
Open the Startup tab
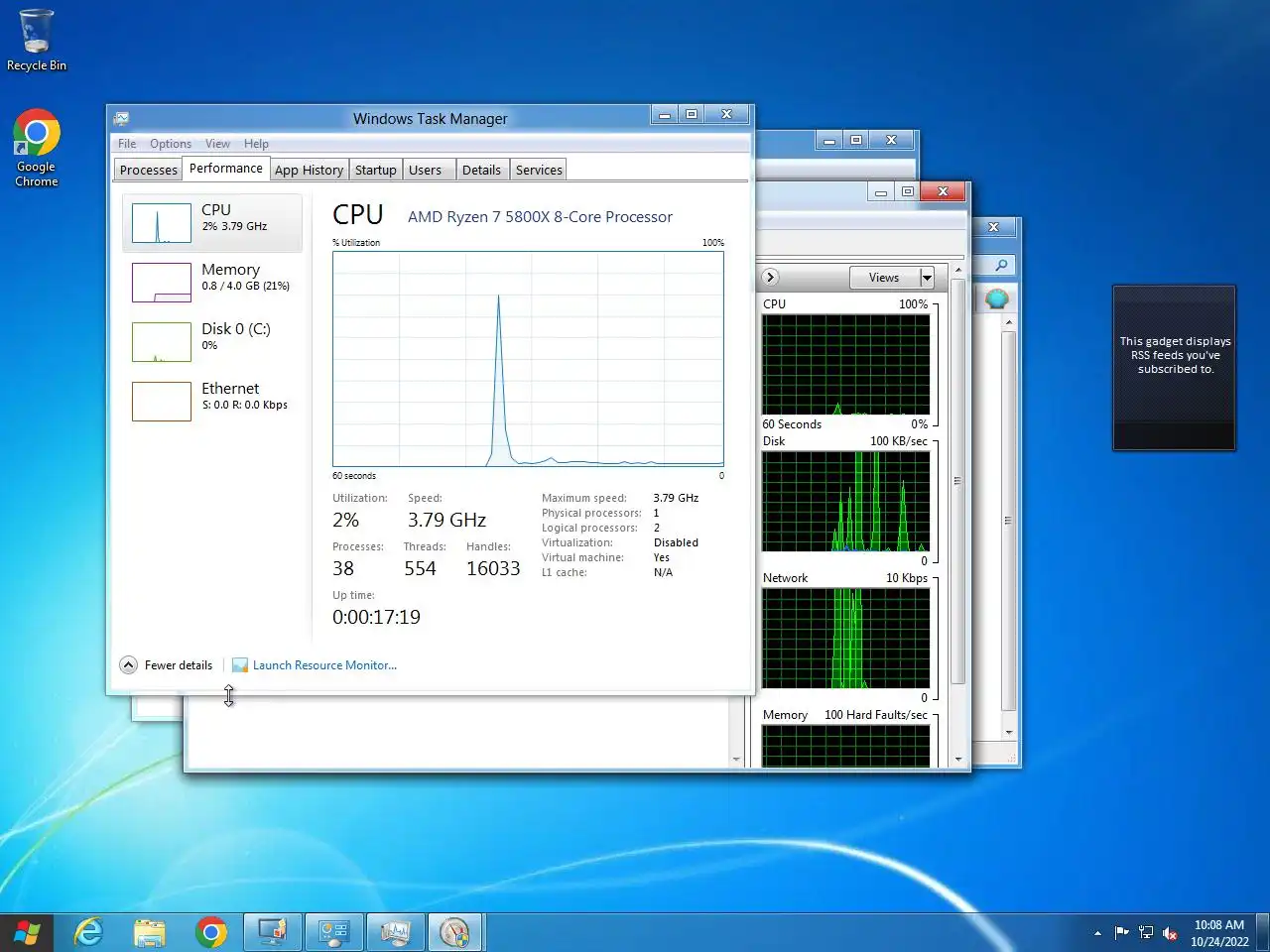coord(375,170)
